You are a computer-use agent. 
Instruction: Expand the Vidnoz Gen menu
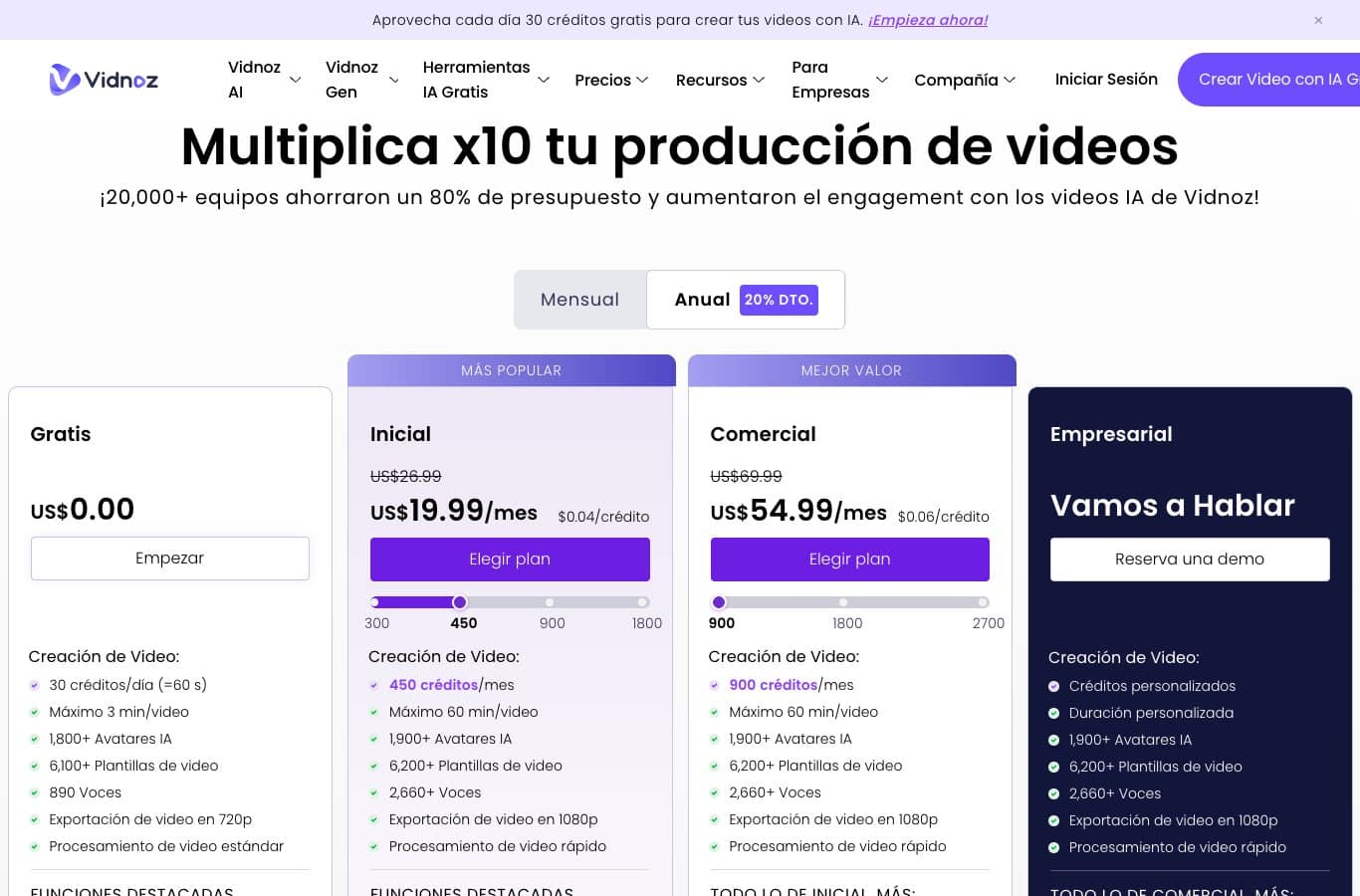(361, 80)
